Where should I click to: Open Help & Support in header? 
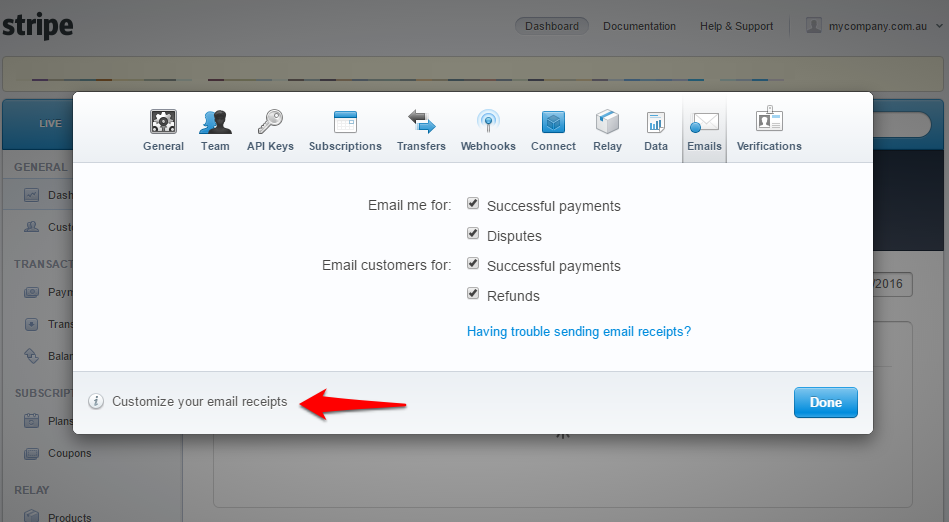[736, 26]
